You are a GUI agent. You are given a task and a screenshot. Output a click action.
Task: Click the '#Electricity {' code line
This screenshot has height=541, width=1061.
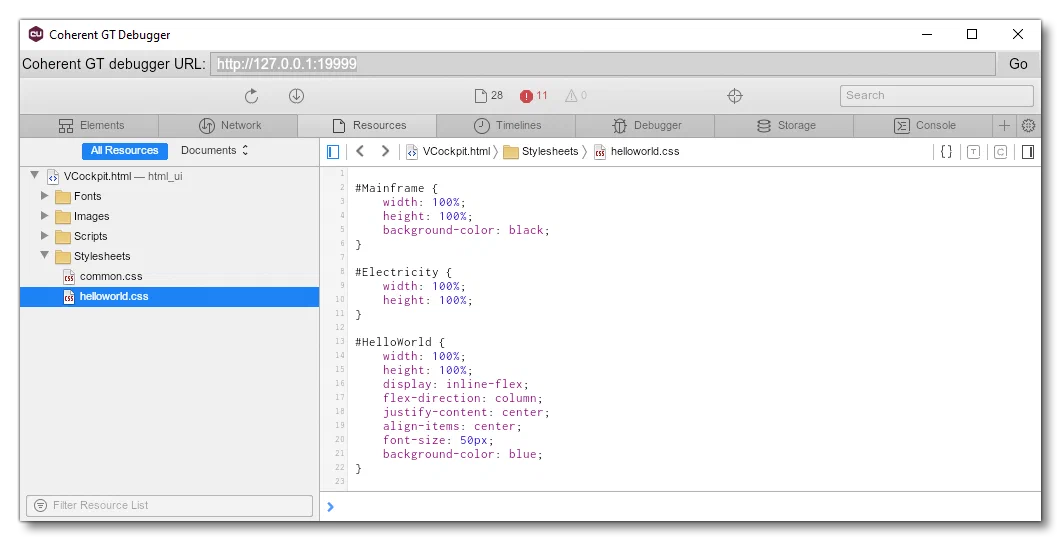[x=403, y=272]
